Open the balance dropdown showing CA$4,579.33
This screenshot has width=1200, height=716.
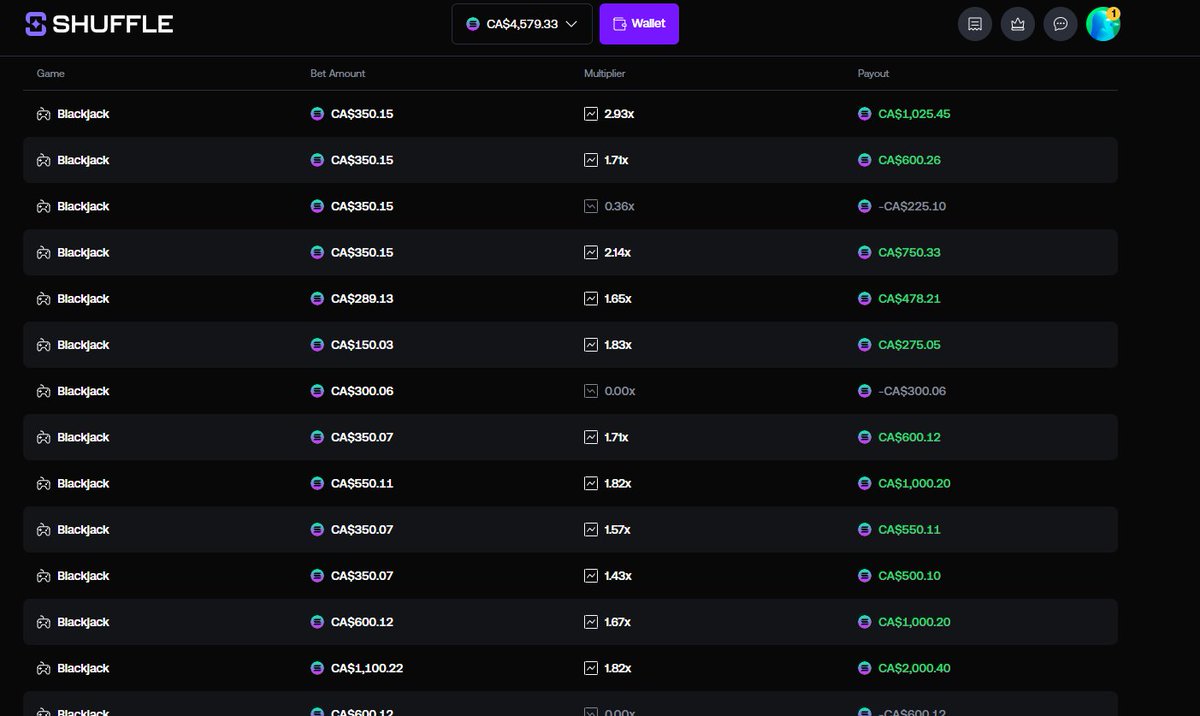[522, 24]
